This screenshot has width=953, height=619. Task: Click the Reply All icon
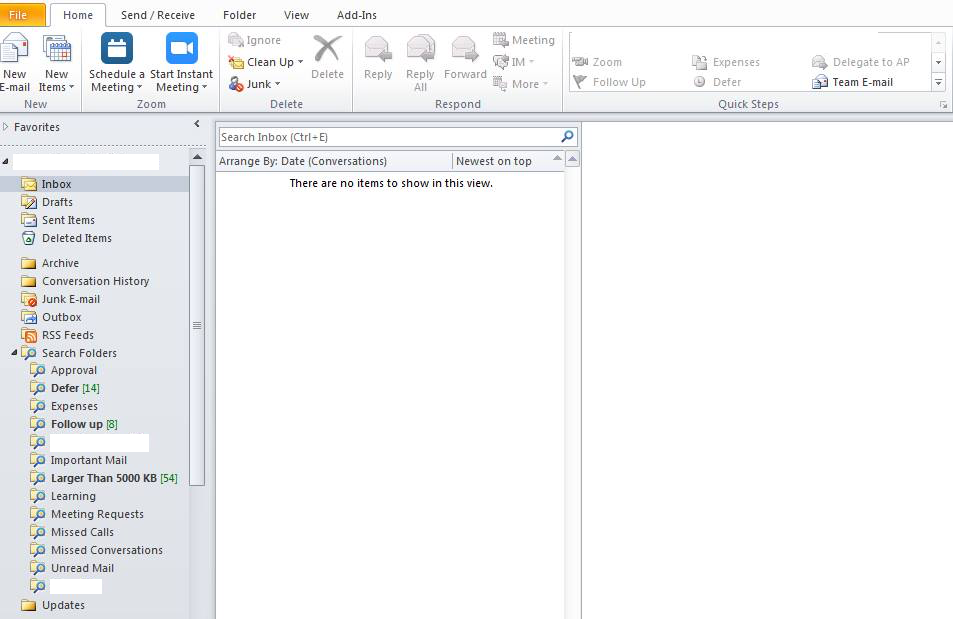click(x=420, y=55)
